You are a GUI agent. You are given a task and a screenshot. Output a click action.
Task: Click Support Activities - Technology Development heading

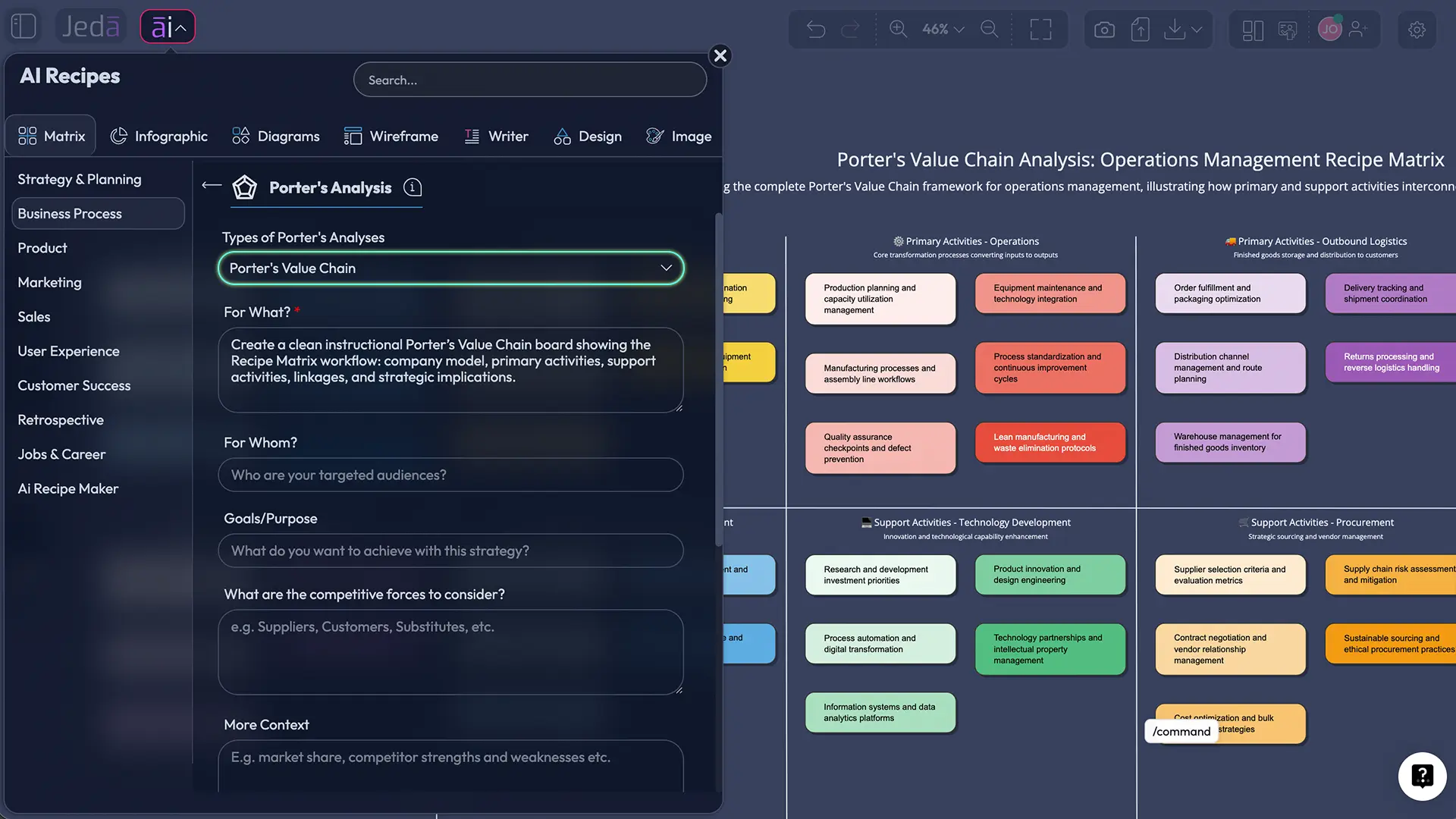pyautogui.click(x=965, y=522)
